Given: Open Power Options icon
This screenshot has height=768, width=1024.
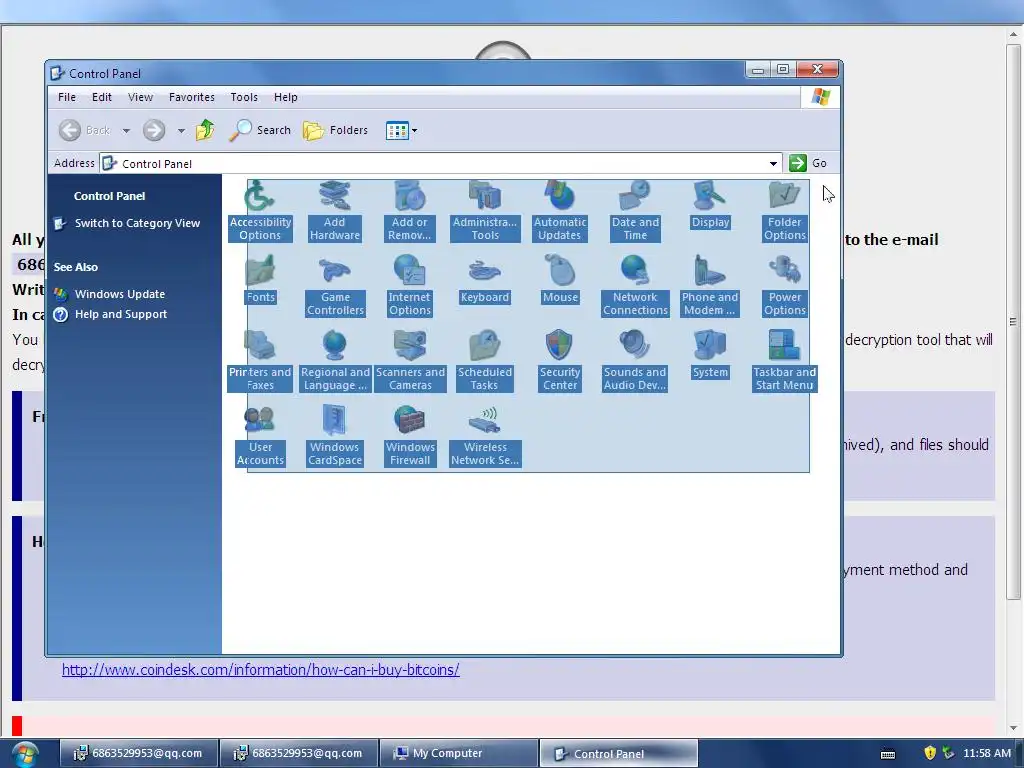Looking at the screenshot, I should tap(784, 285).
